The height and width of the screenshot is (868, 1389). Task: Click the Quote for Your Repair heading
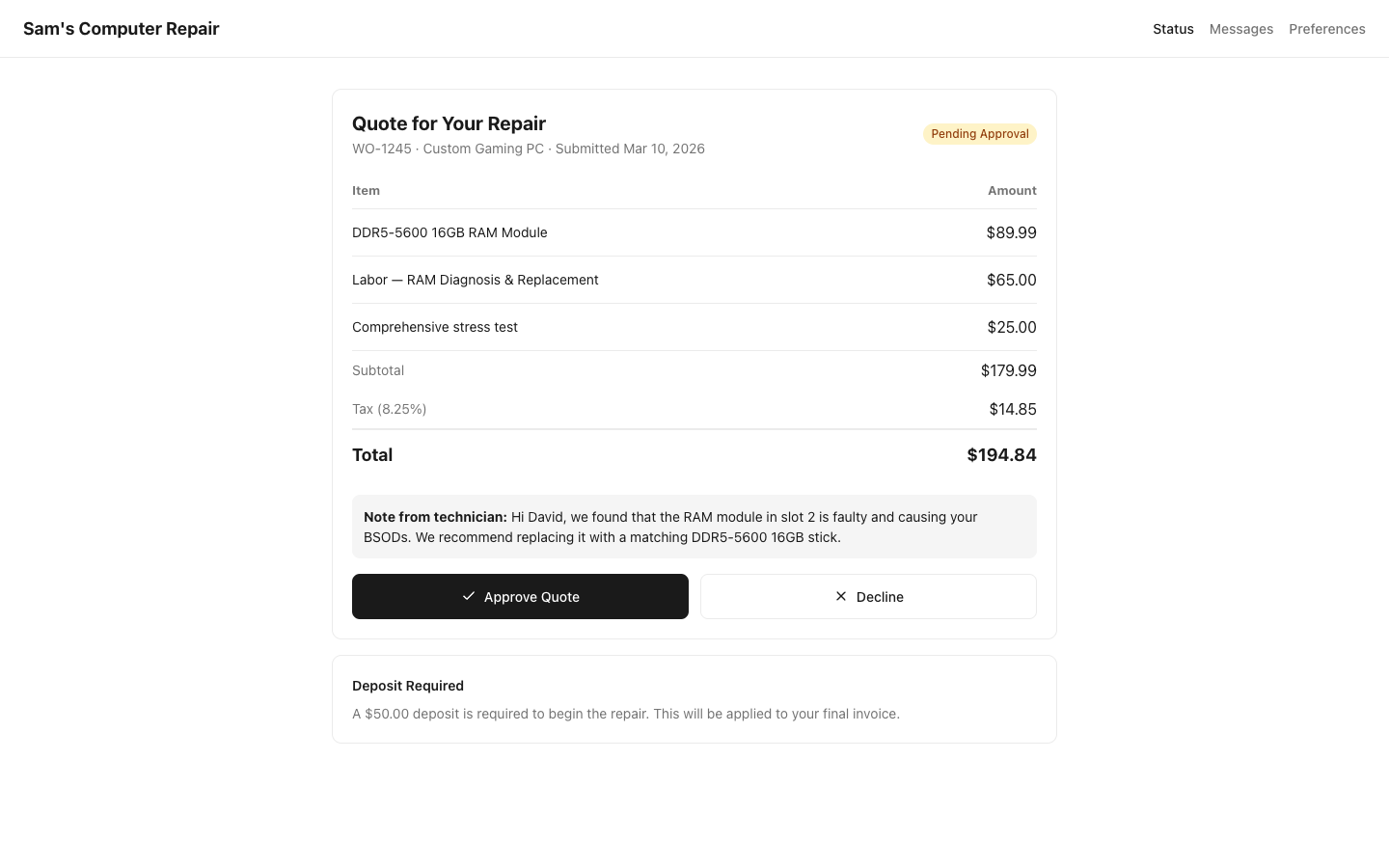(x=449, y=123)
